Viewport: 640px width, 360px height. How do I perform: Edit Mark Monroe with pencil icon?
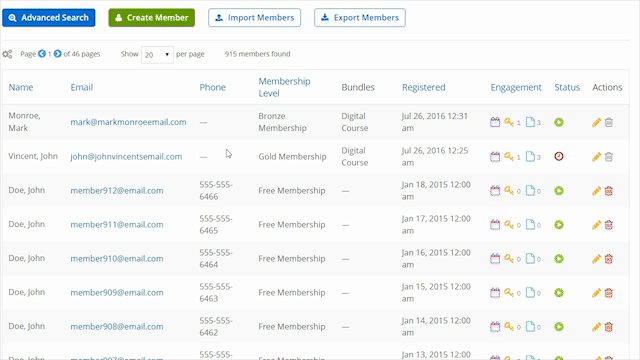[x=596, y=122]
